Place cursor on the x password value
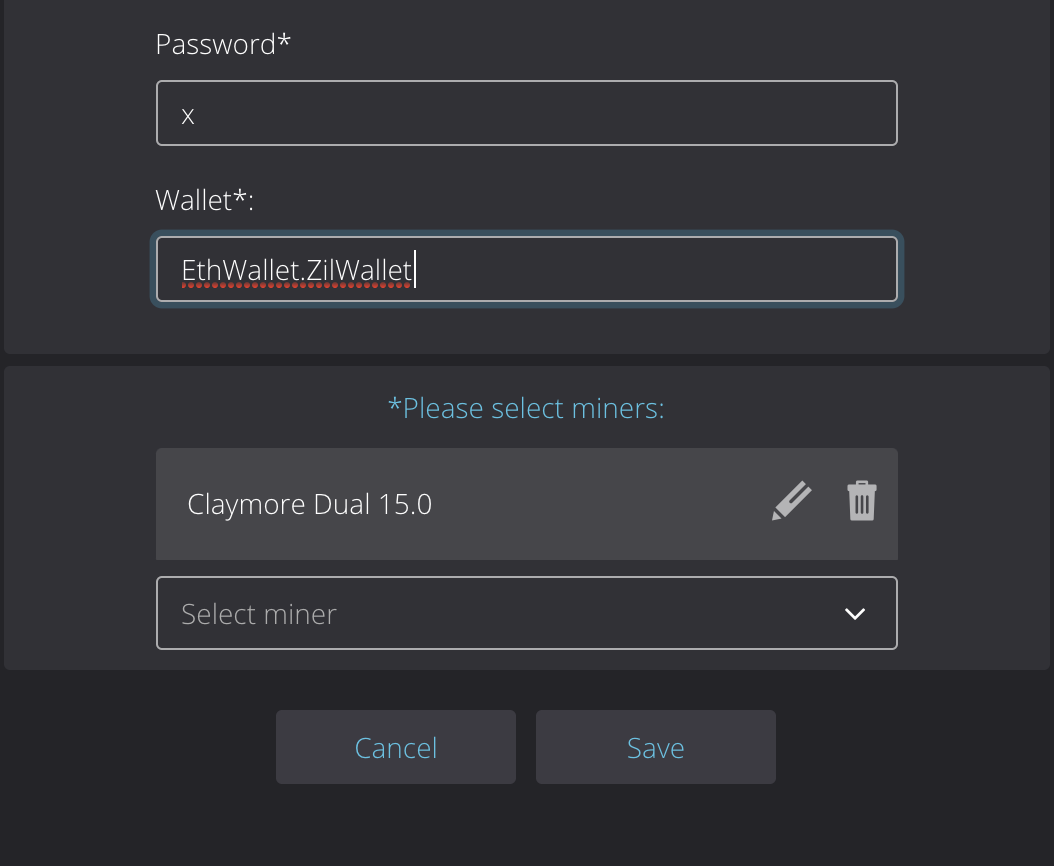 click(188, 117)
